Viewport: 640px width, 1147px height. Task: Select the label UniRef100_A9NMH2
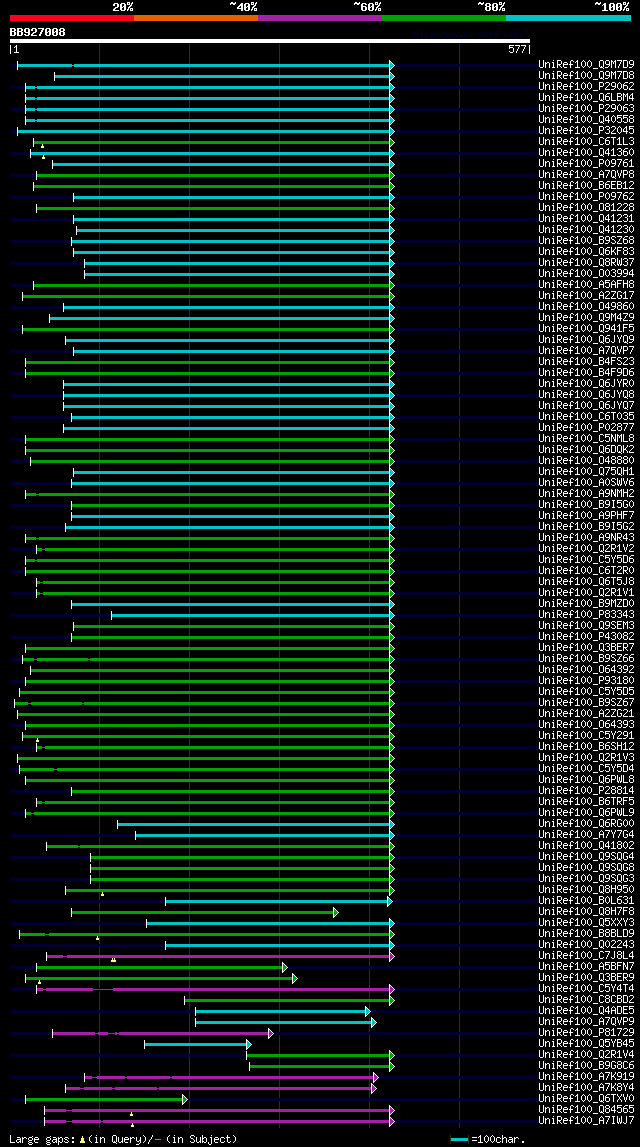tap(586, 493)
